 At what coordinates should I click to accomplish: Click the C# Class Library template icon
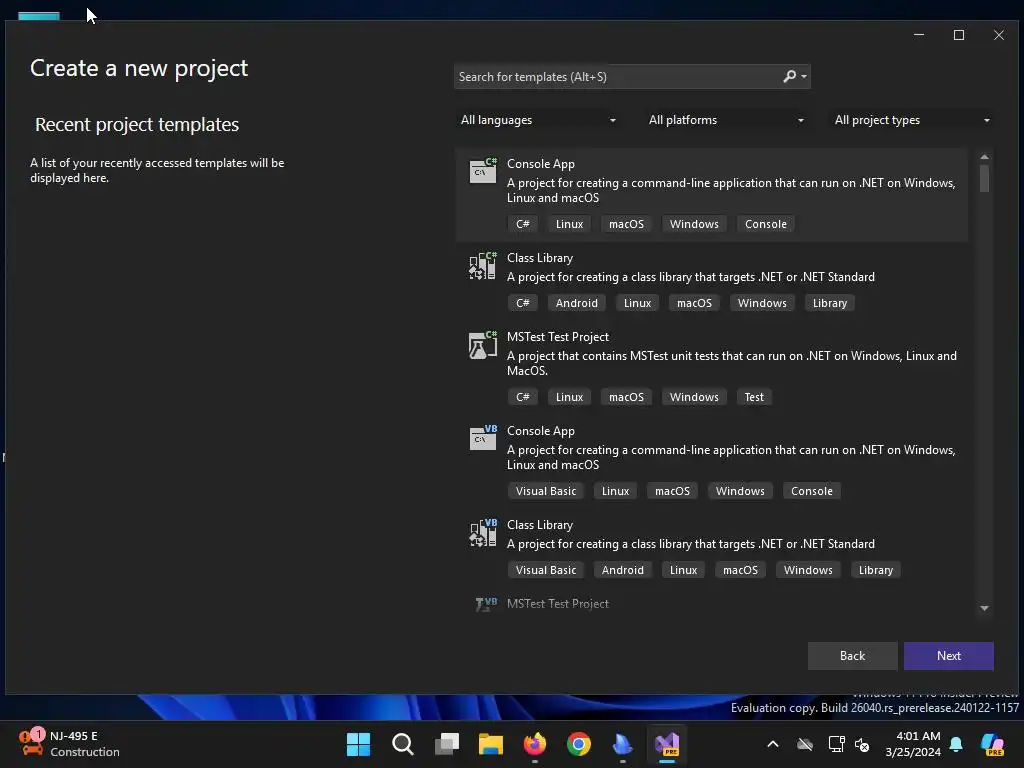pyautogui.click(x=483, y=265)
